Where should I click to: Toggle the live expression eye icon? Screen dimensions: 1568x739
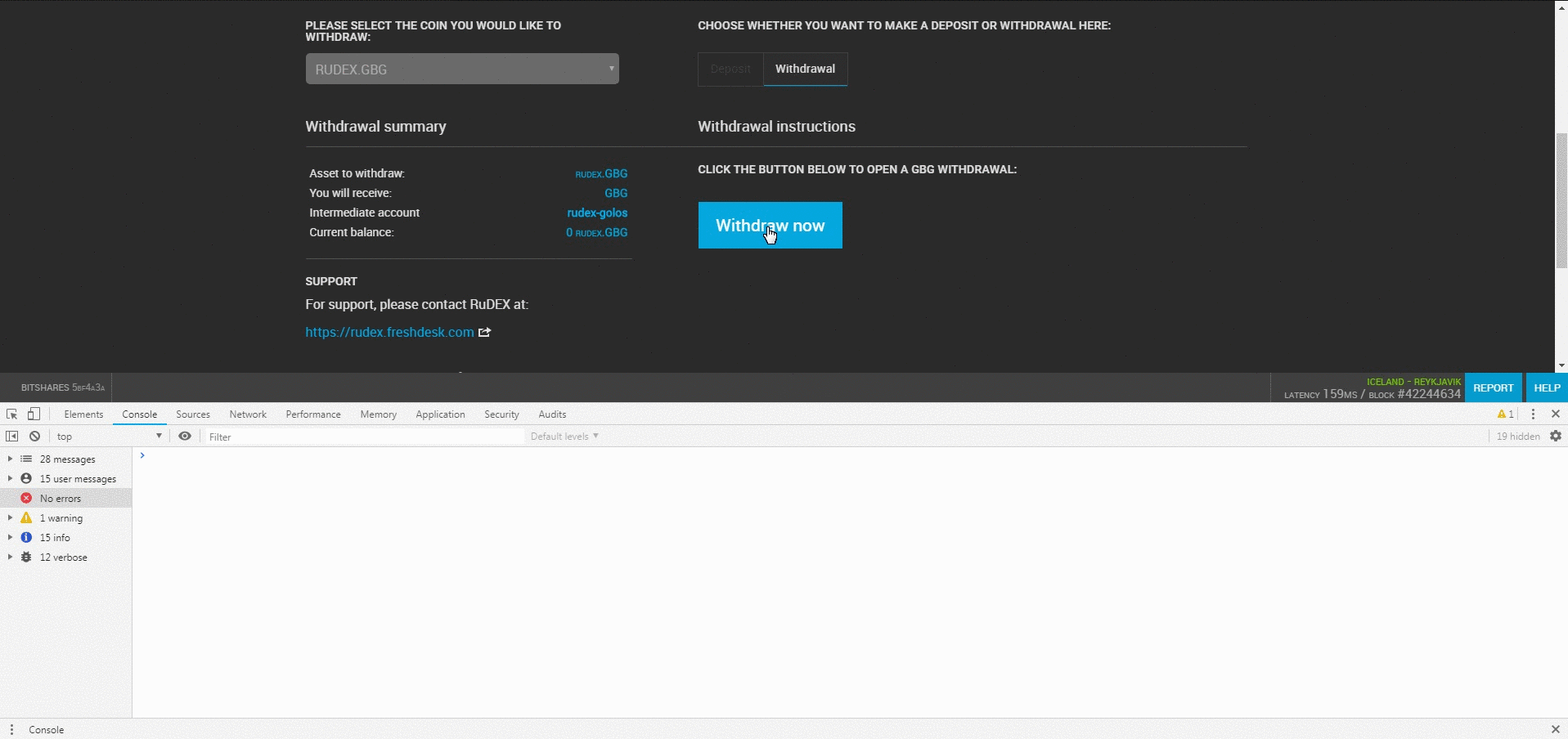(x=185, y=437)
